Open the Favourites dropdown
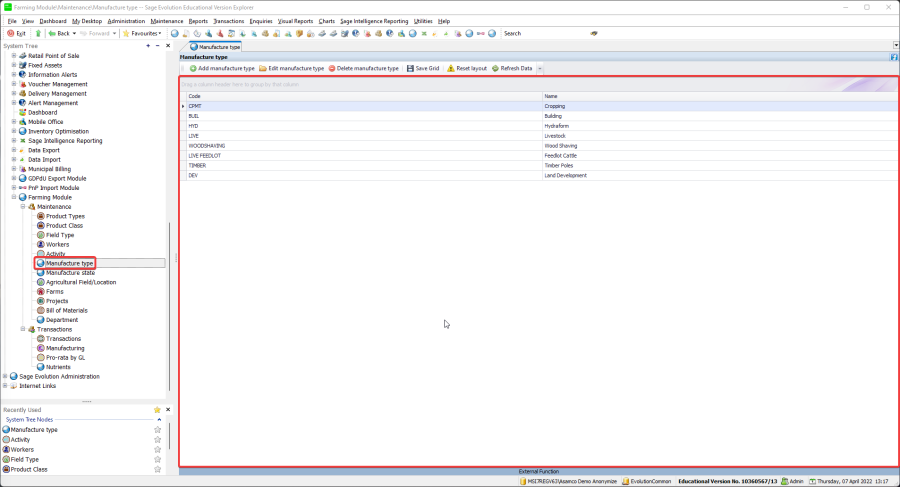This screenshot has width=900, height=487. point(144,33)
